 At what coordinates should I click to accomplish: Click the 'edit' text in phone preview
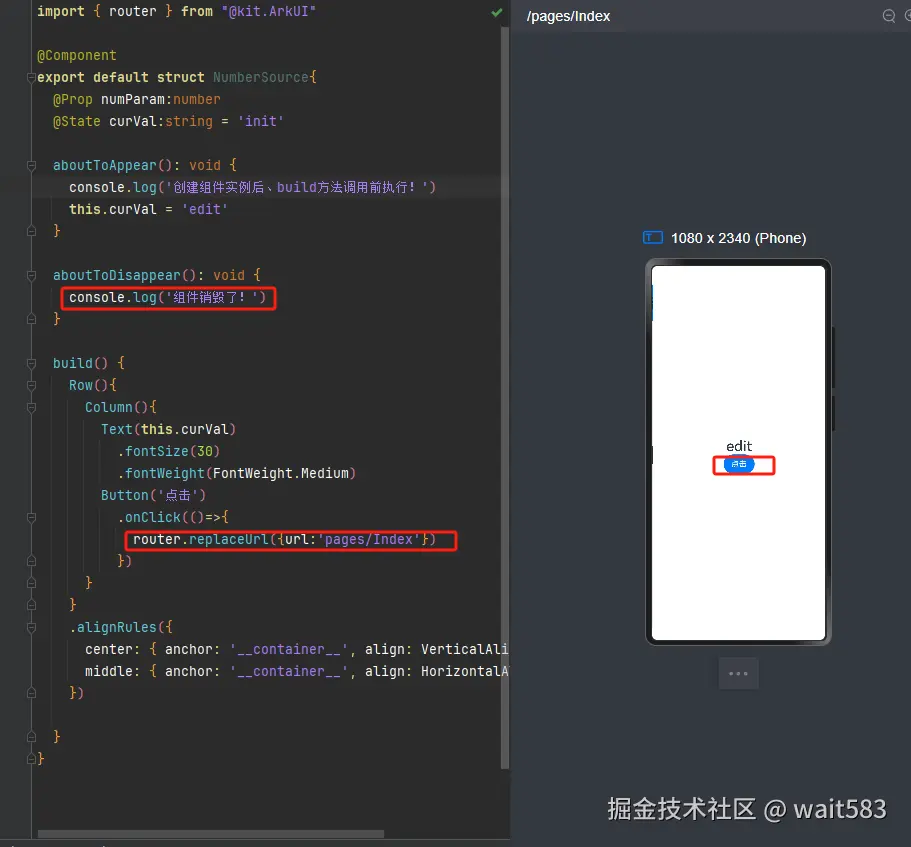pos(738,446)
